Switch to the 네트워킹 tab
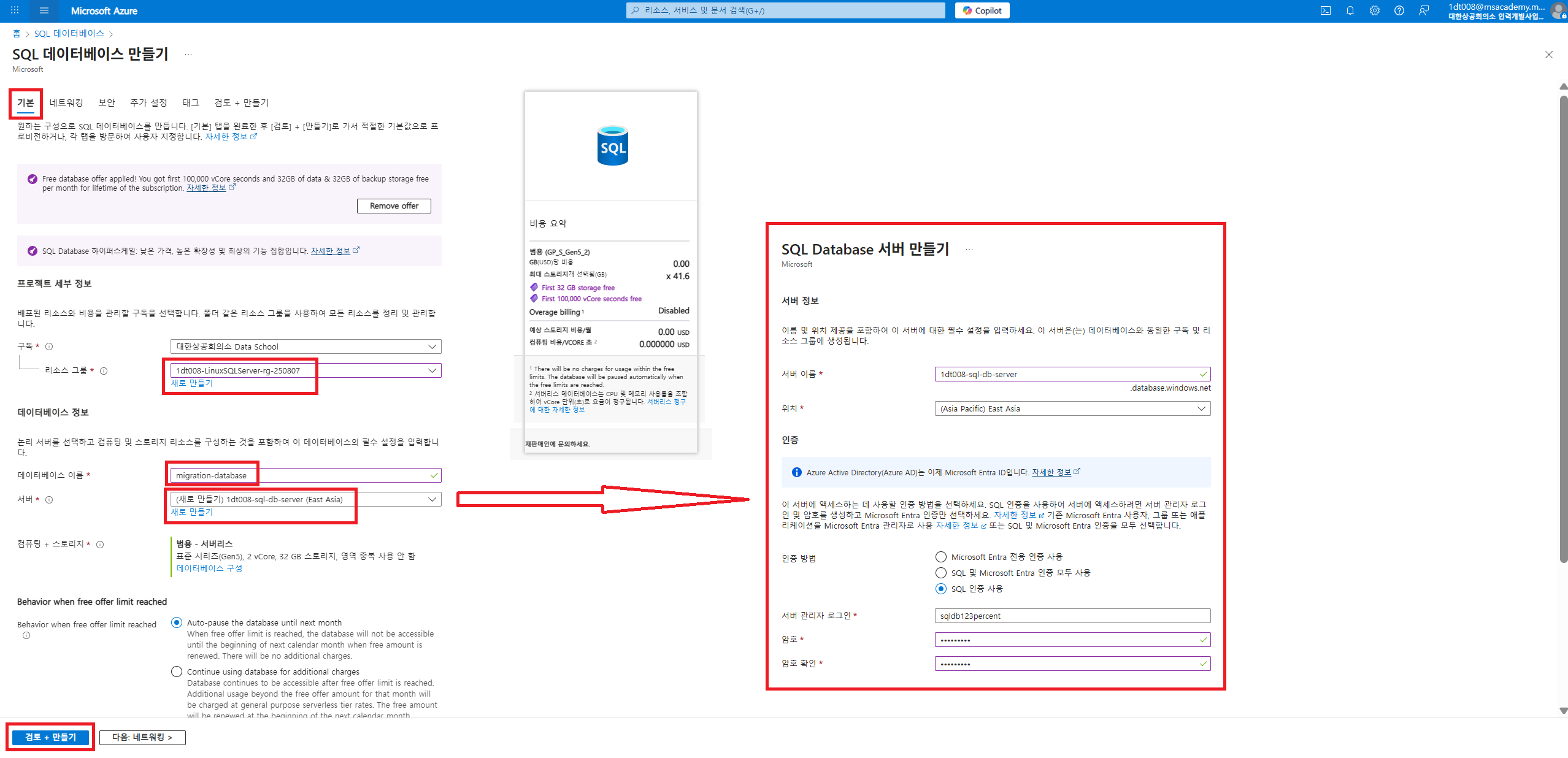Viewport: 1568px width, 758px height. point(66,102)
